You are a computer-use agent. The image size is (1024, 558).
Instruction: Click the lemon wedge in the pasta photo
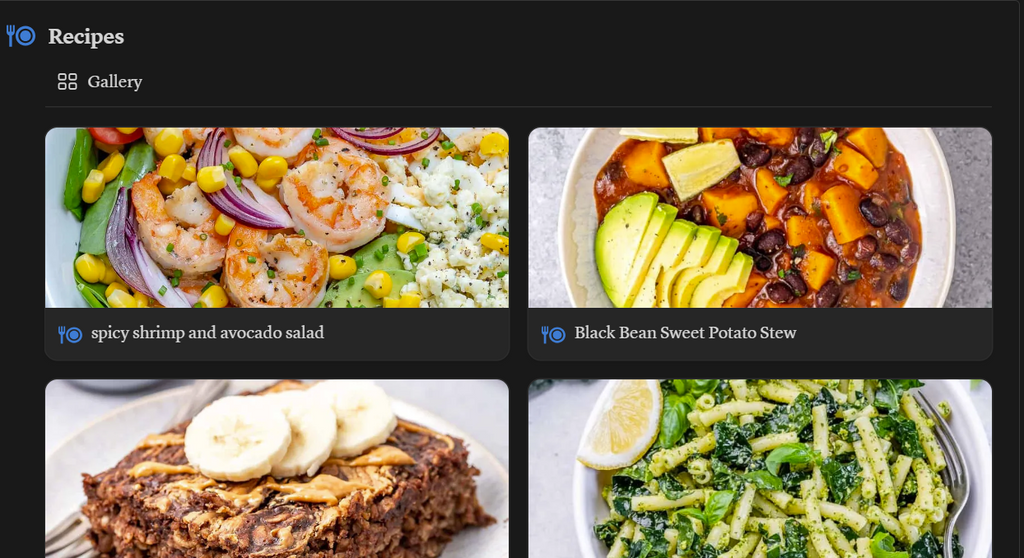click(619, 423)
